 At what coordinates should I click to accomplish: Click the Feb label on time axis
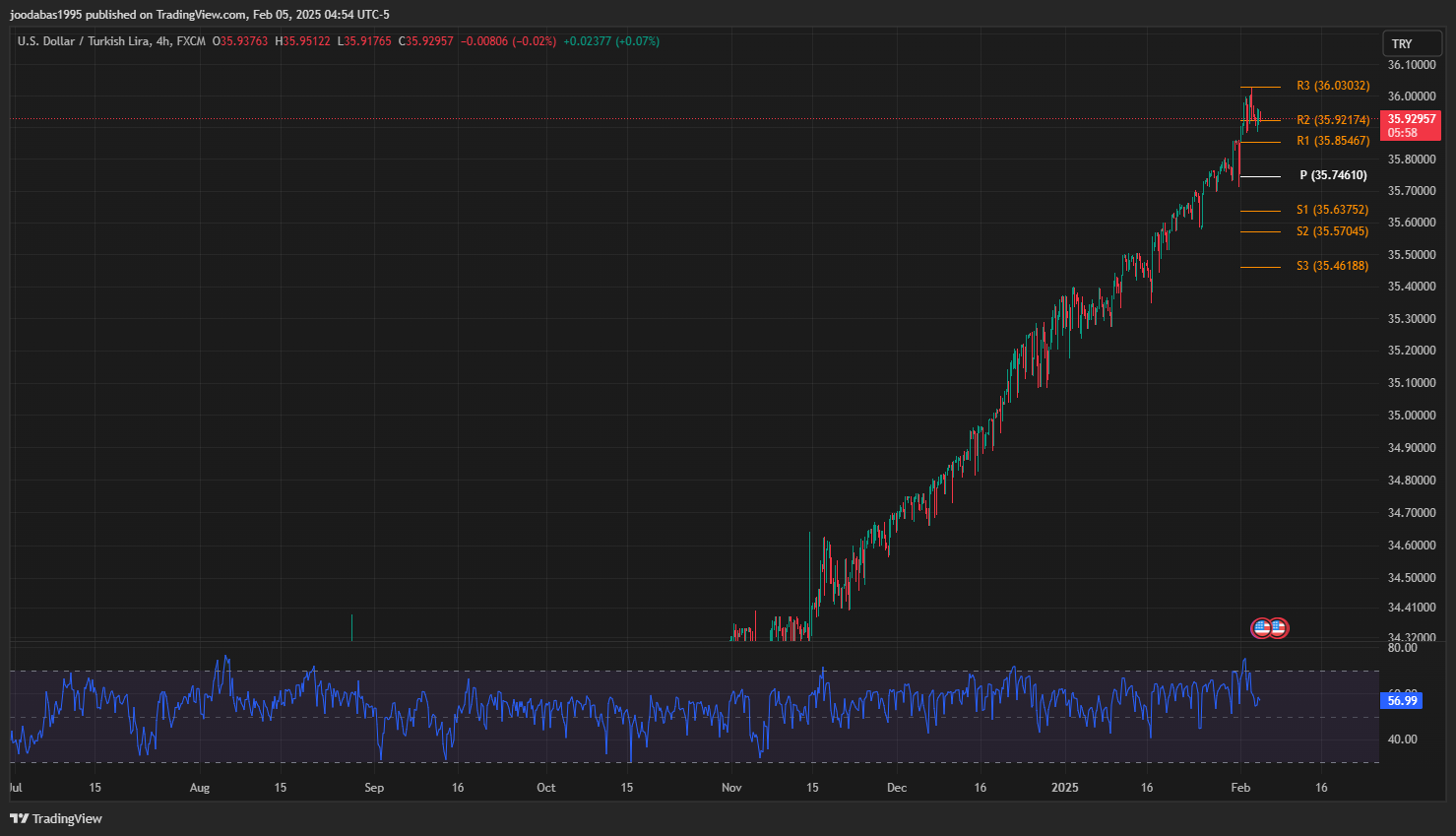coord(1240,788)
